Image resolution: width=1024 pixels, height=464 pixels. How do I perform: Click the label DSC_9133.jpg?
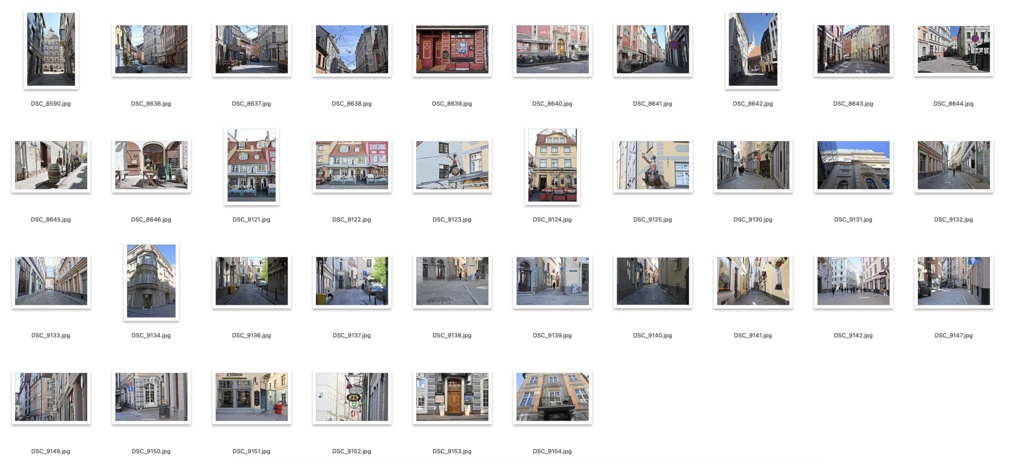pyautogui.click(x=51, y=335)
